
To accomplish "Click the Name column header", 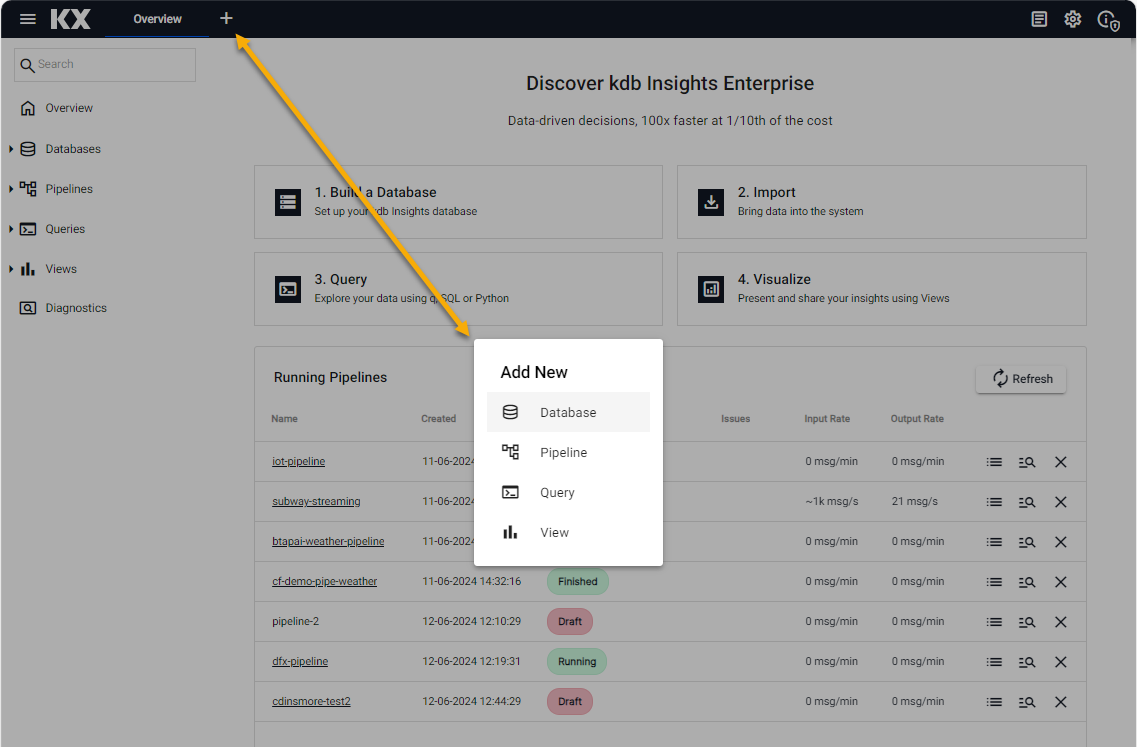I will click(284, 418).
